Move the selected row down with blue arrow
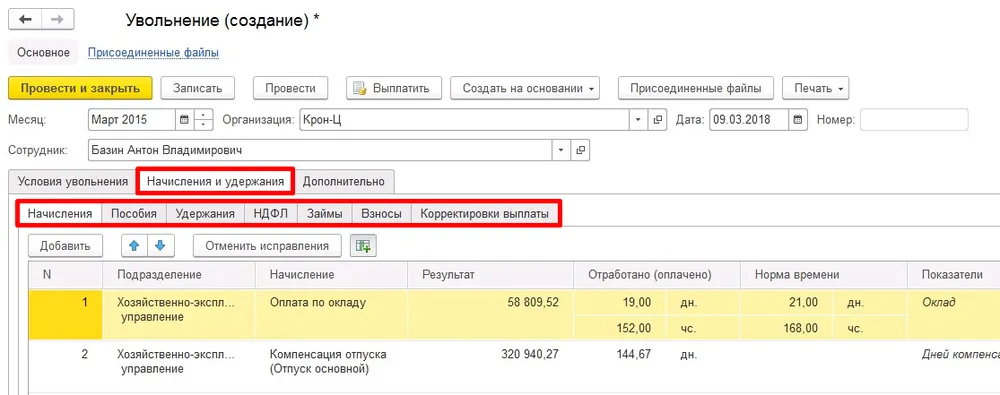1000x395 pixels. (160, 246)
